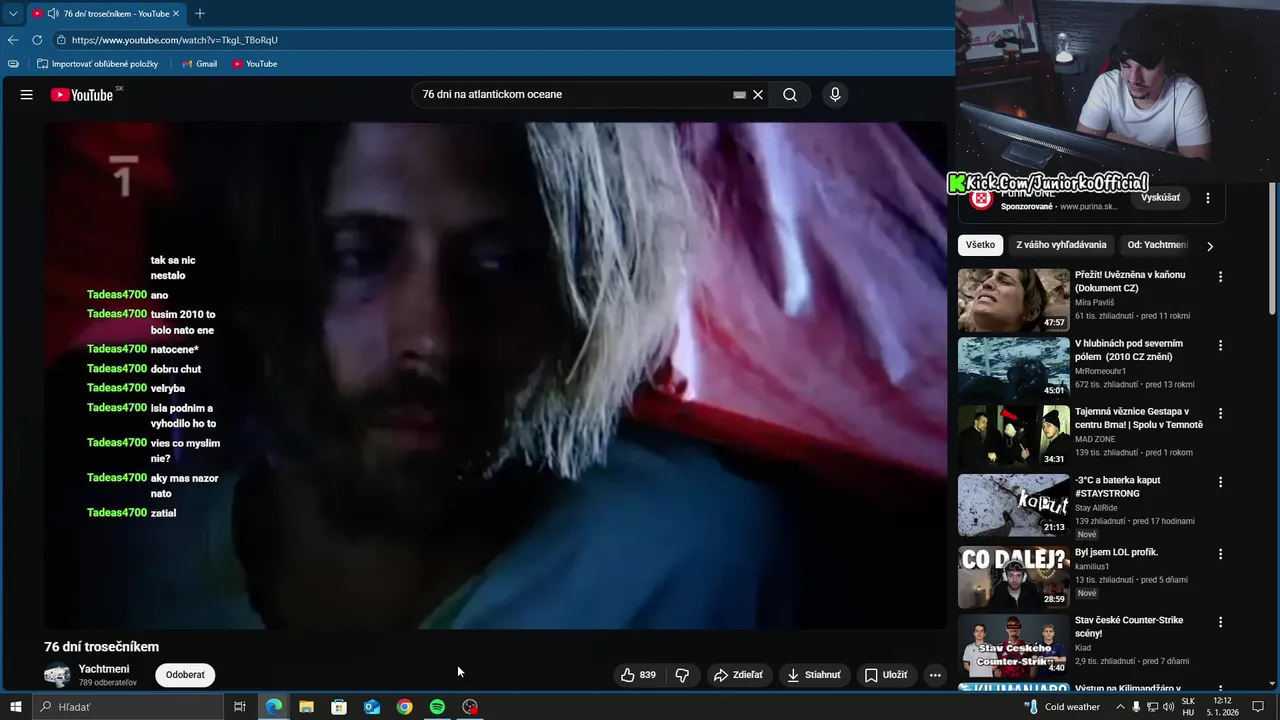Click the magnifier search button
This screenshot has width=1280, height=720.
(x=790, y=95)
